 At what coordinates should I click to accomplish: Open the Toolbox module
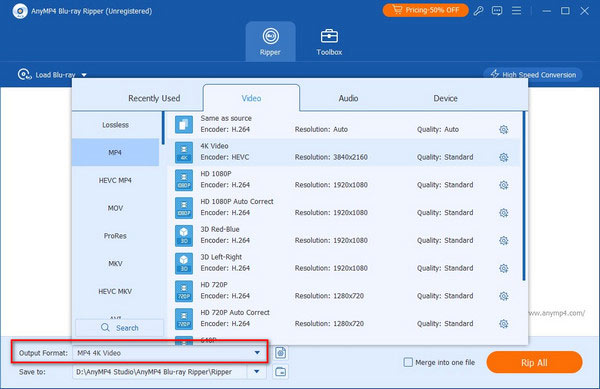(329, 42)
